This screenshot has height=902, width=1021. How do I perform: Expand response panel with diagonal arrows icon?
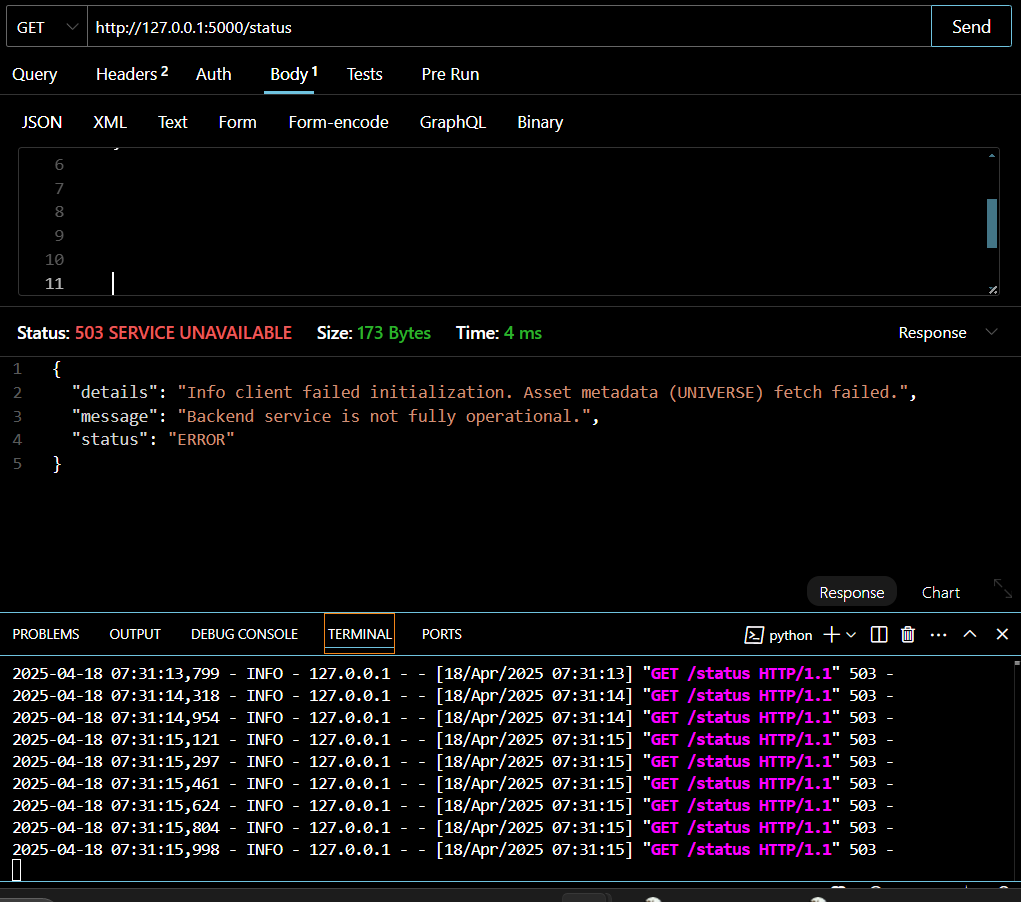click(x=1003, y=588)
